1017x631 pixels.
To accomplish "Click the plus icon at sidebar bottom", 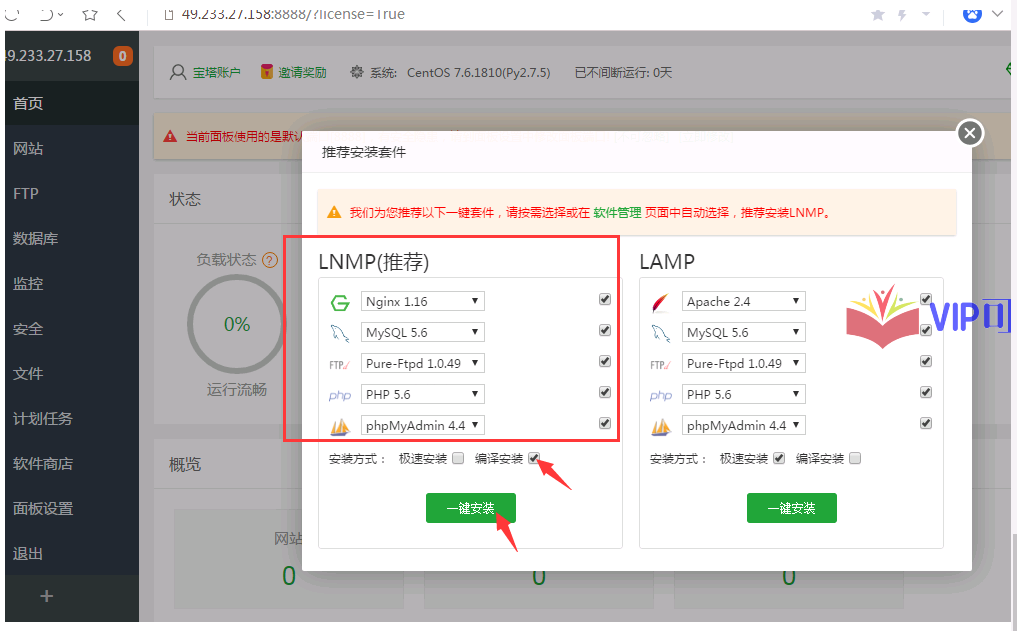I will [46, 596].
